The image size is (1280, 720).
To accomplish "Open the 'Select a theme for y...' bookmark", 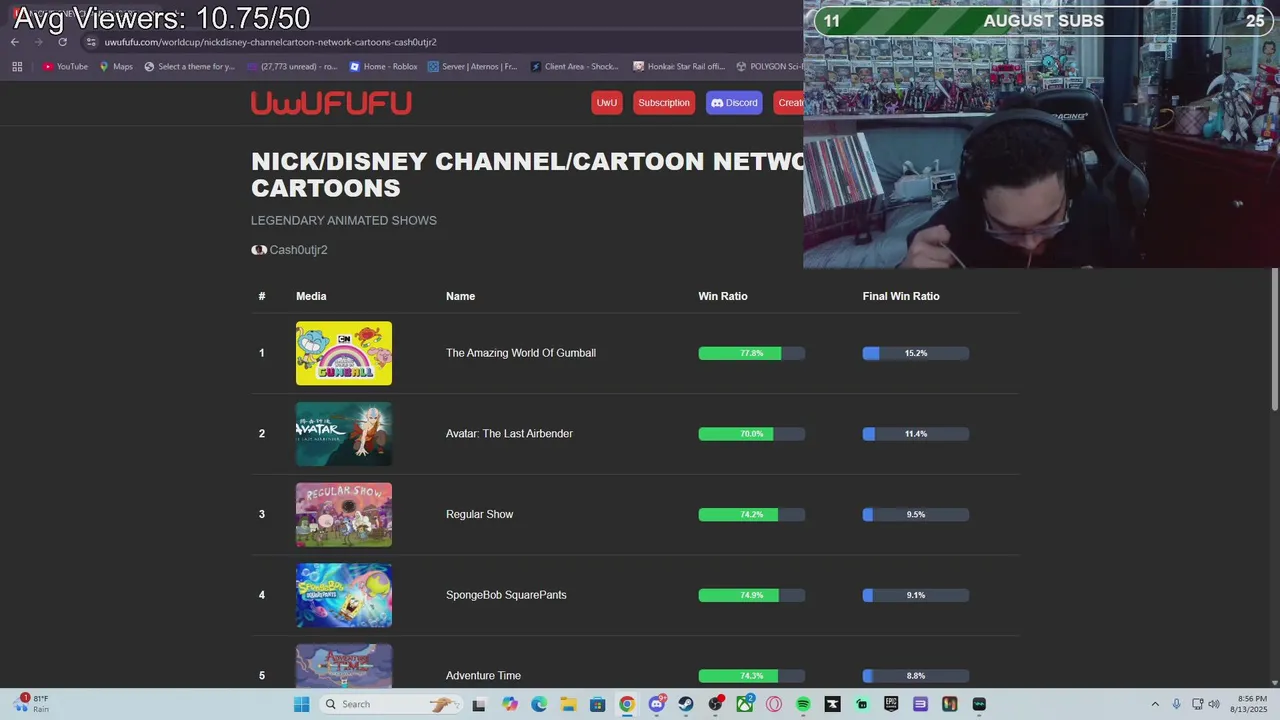I will point(190,67).
